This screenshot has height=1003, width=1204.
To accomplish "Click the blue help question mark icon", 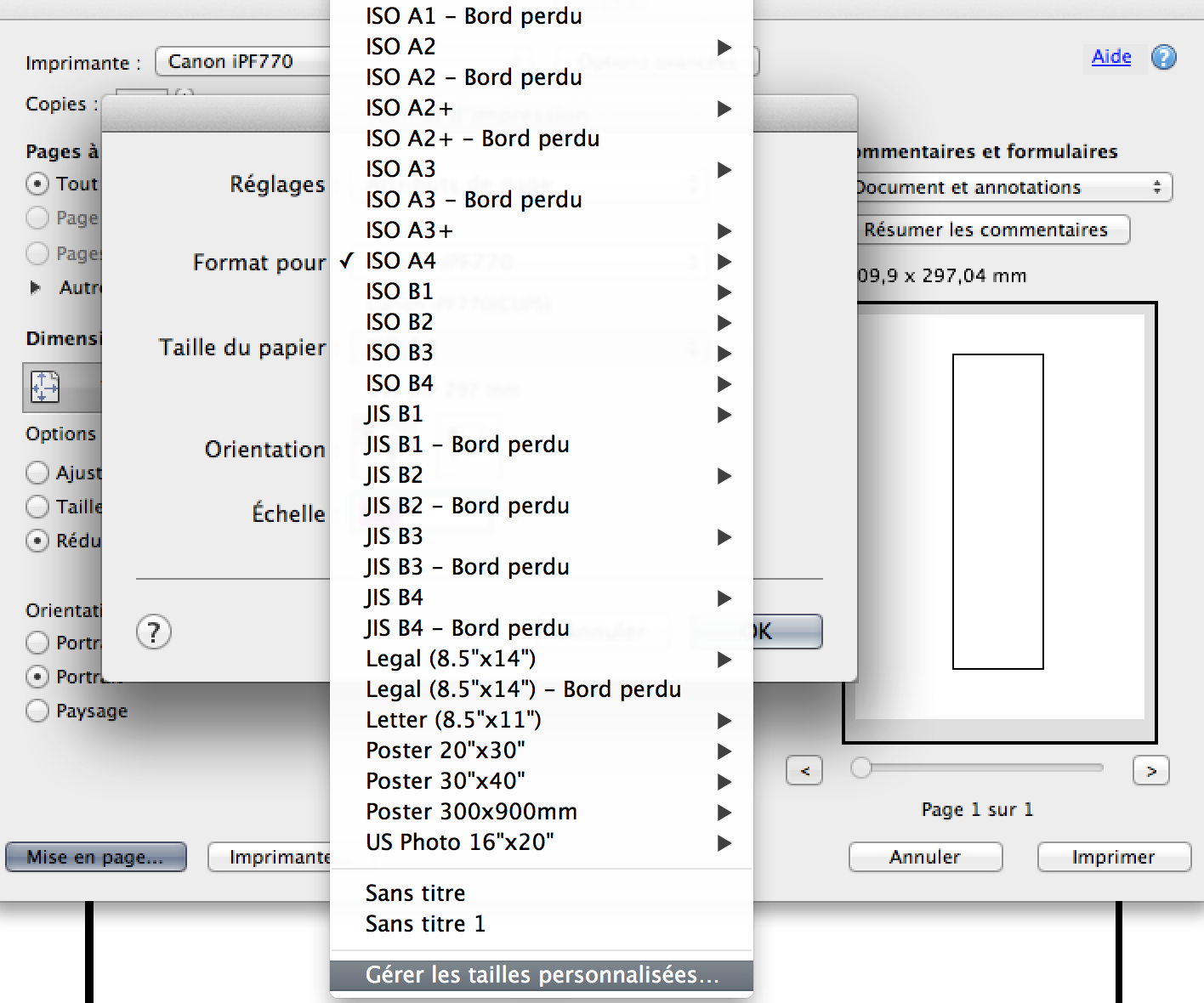I will point(1163,58).
